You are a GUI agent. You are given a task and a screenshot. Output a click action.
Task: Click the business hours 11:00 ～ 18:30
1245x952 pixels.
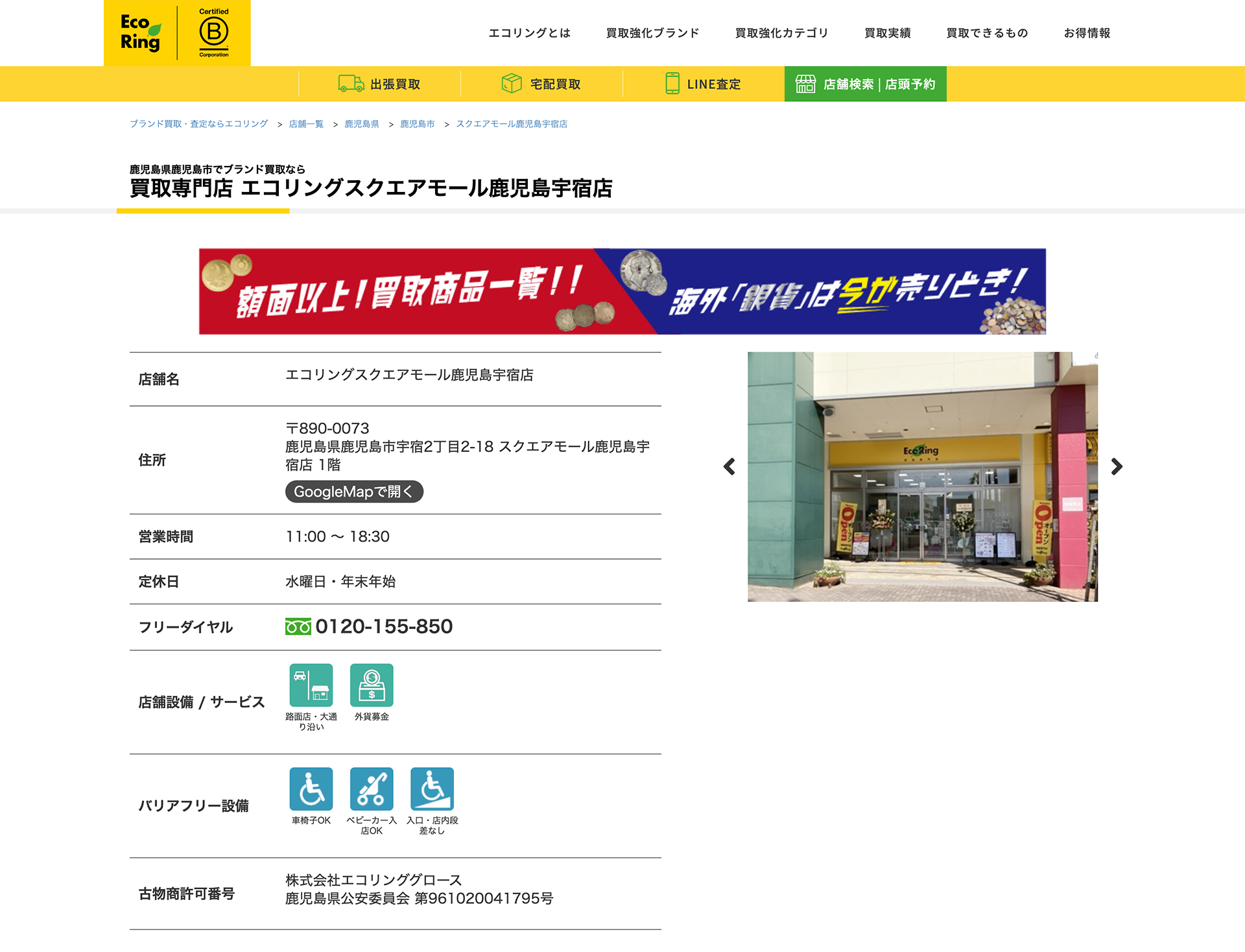[338, 536]
